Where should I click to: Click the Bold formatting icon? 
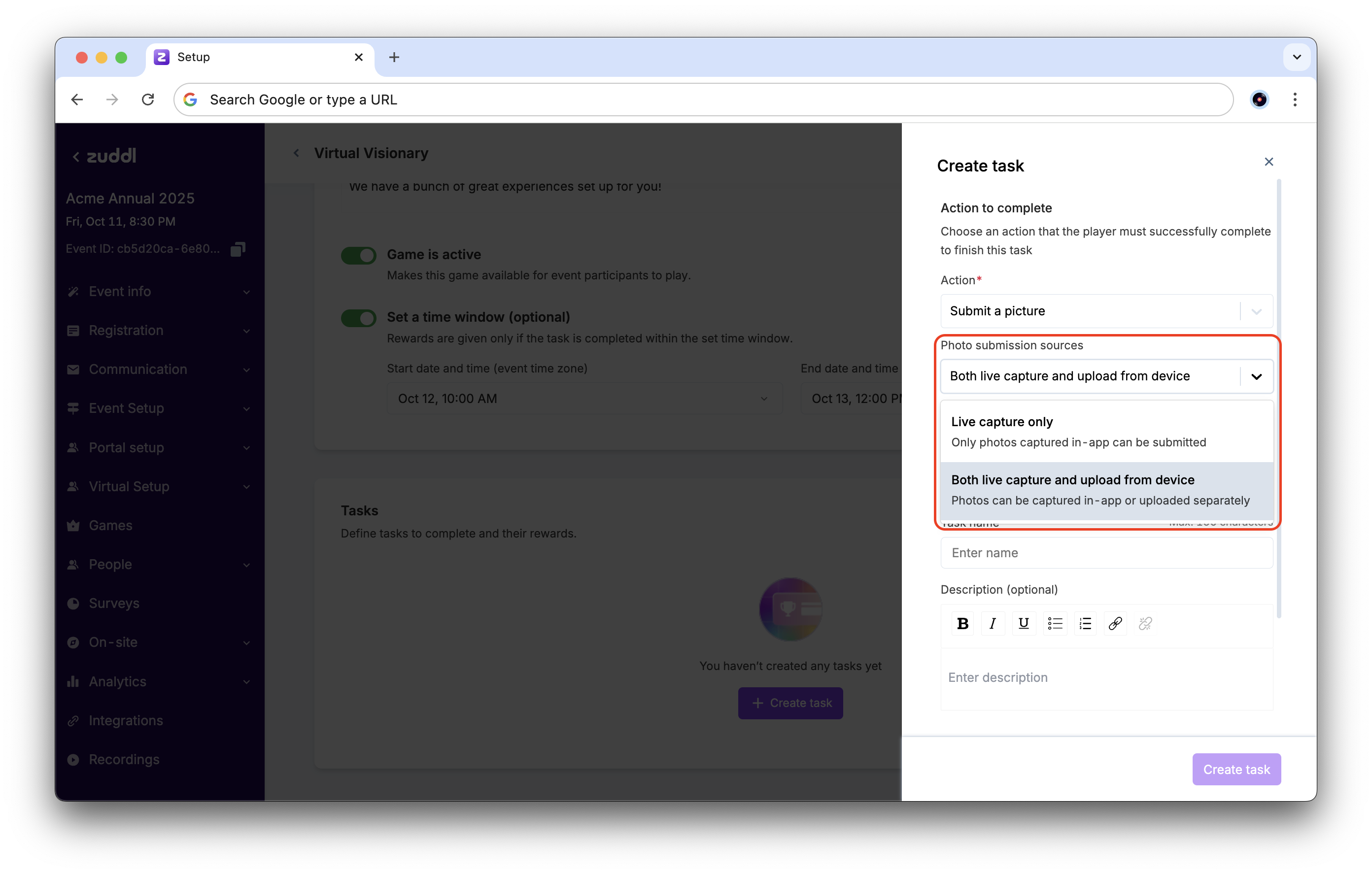click(962, 623)
